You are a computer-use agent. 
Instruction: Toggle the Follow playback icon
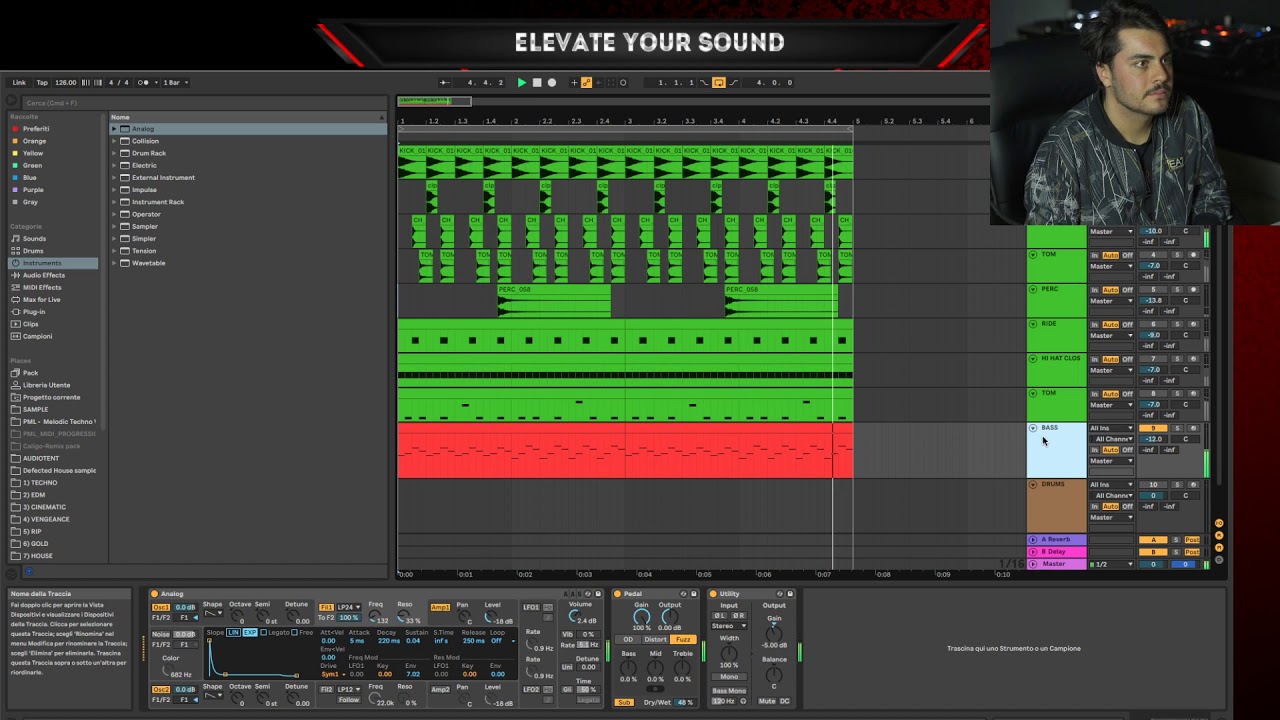[444, 82]
